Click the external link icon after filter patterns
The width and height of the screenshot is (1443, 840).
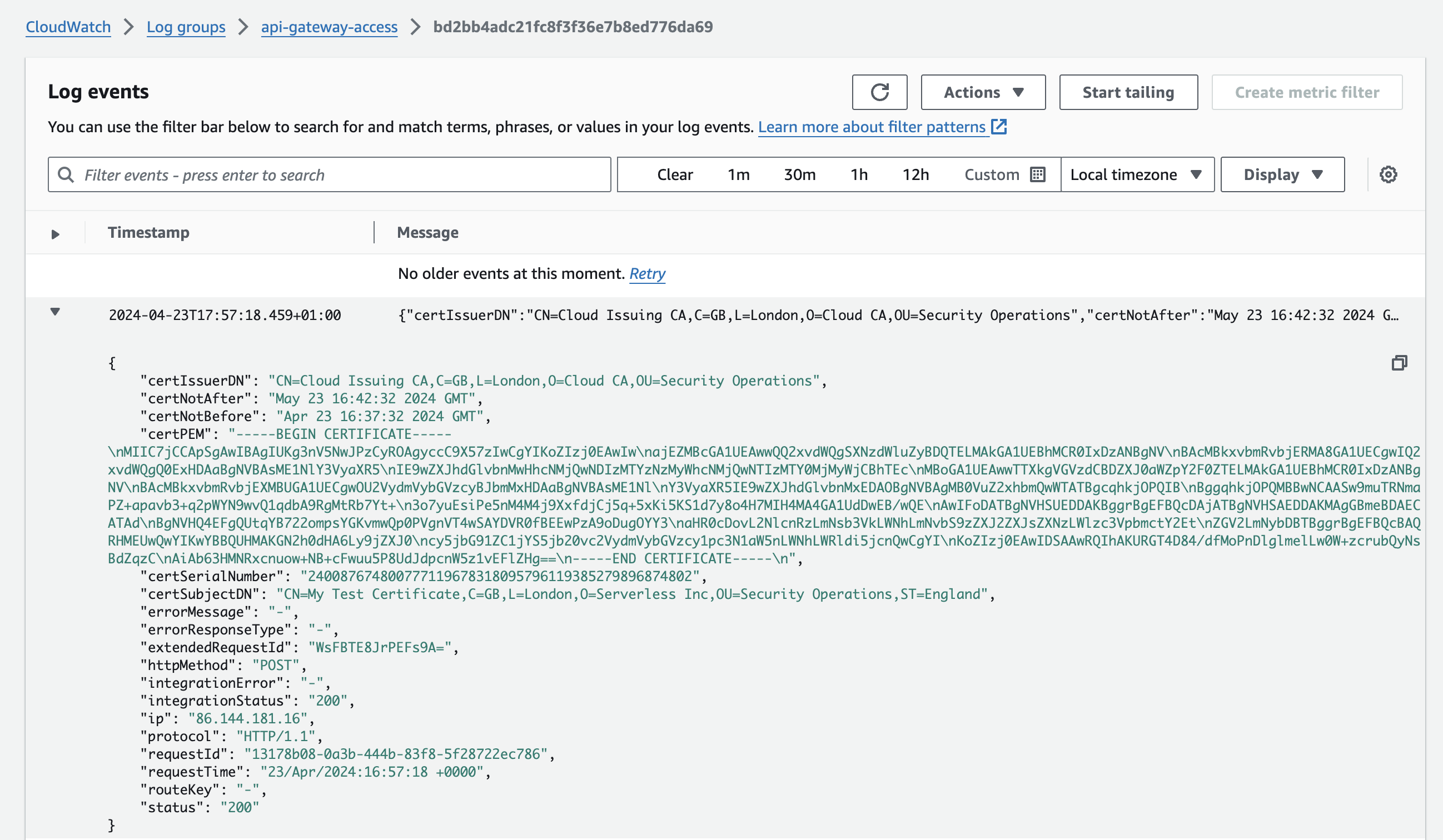[x=998, y=127]
